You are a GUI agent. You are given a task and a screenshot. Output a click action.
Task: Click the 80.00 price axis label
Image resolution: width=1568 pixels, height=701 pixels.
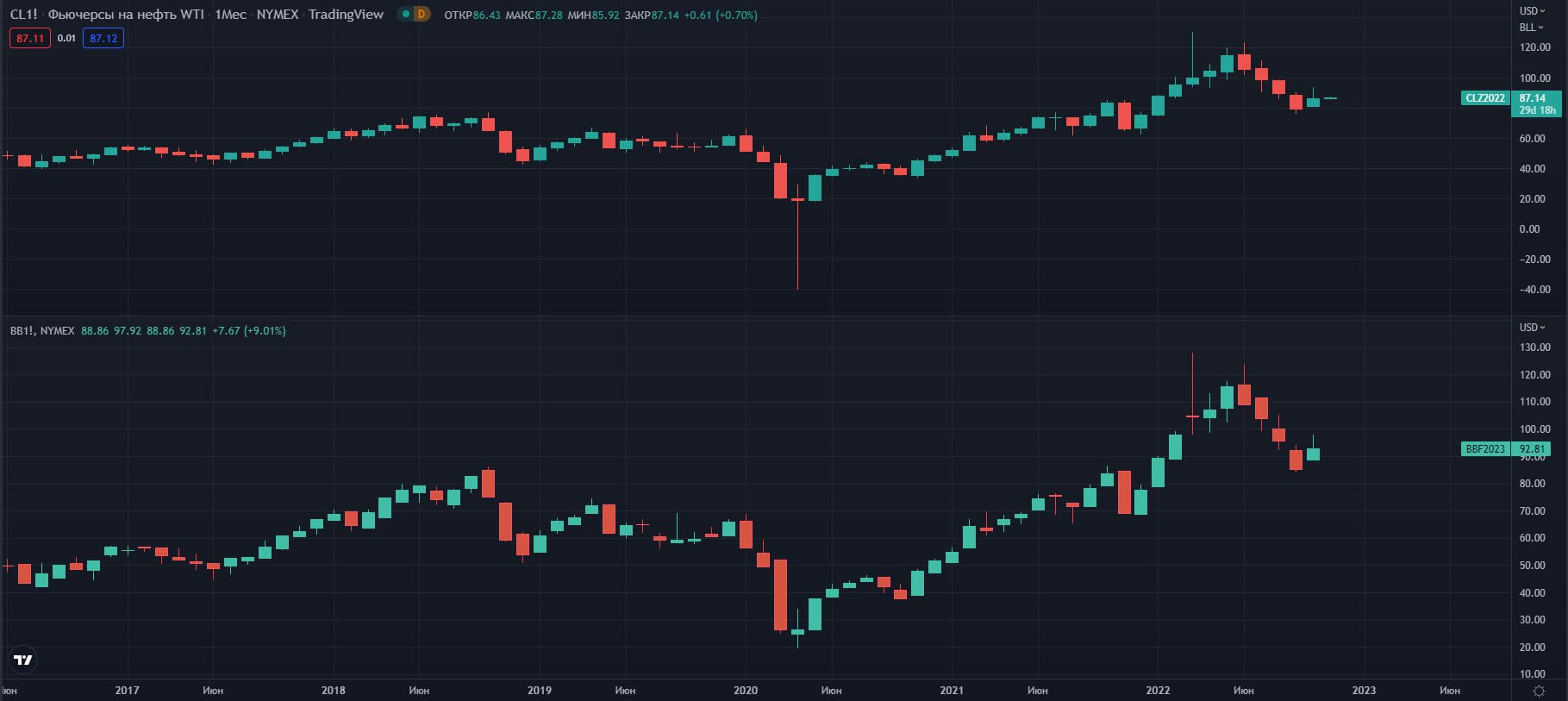[x=1532, y=484]
